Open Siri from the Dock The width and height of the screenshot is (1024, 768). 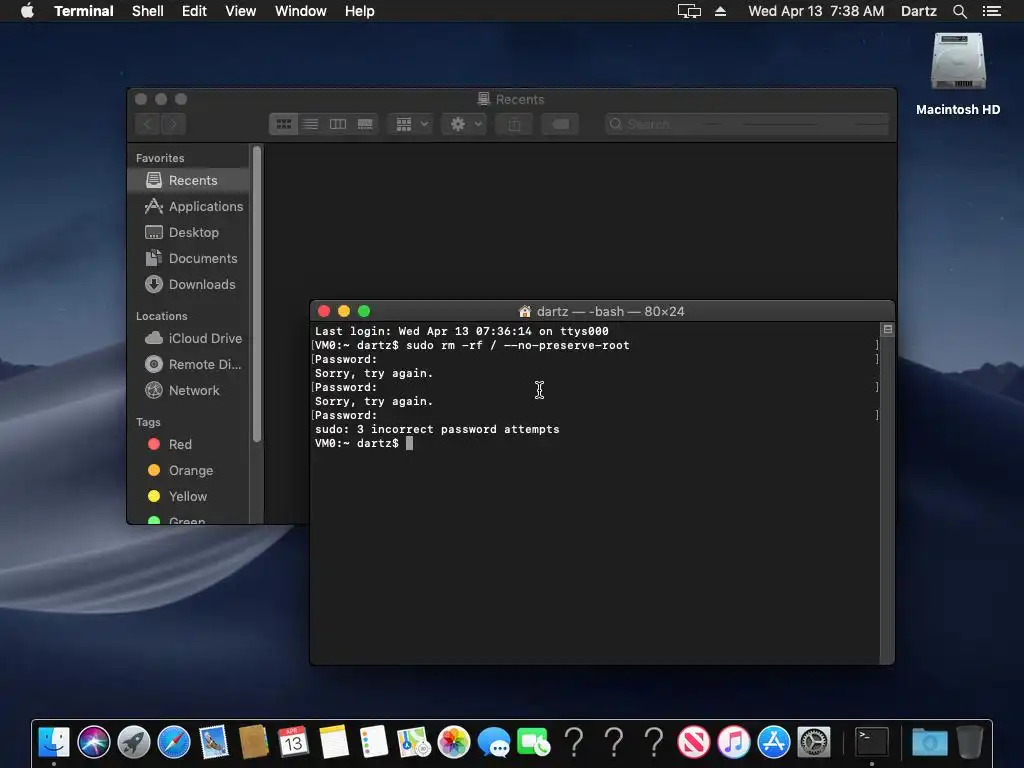[94, 743]
